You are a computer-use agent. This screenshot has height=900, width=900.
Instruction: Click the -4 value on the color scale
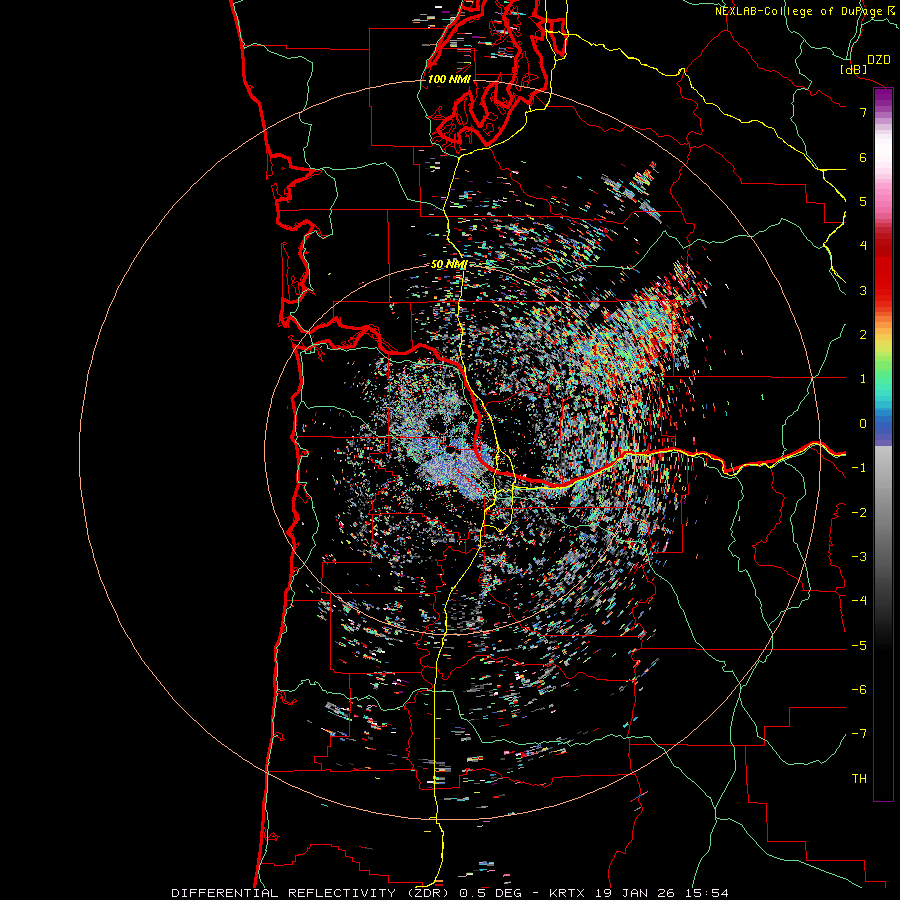click(859, 601)
